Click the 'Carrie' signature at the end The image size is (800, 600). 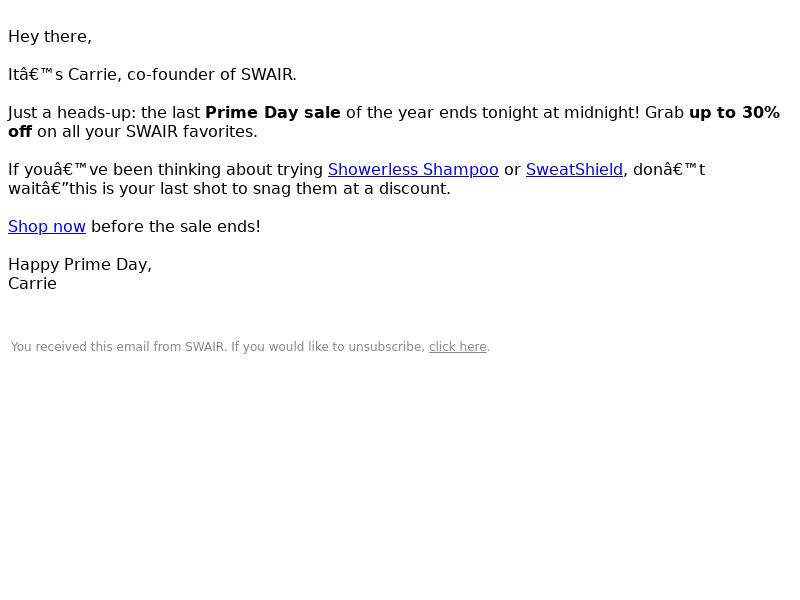33,284
